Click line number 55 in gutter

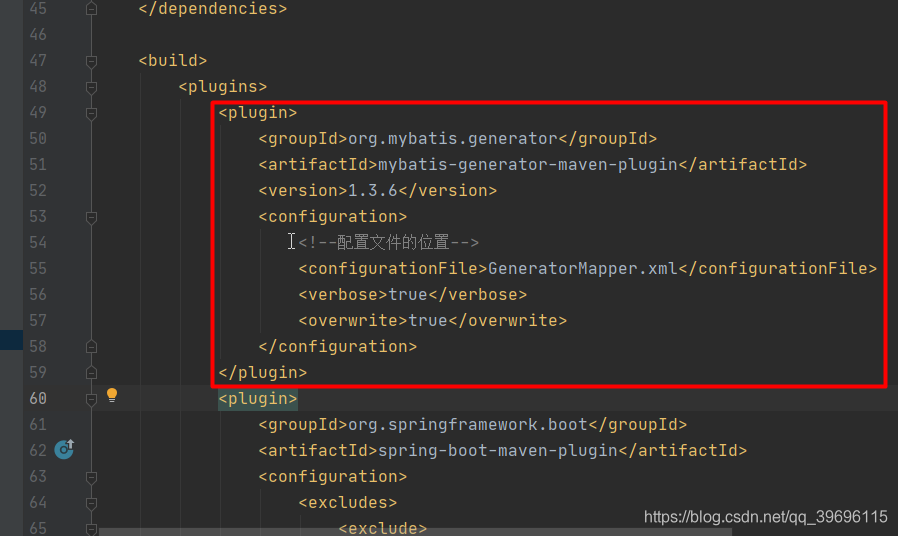click(38, 269)
